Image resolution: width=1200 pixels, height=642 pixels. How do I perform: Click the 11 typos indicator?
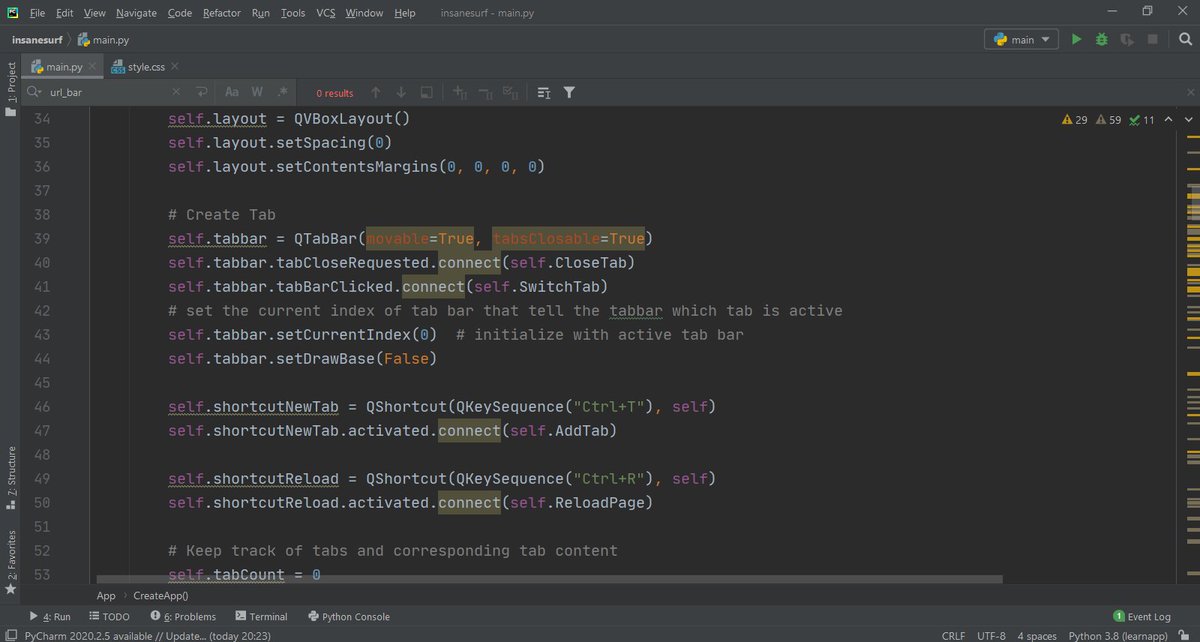[x=1141, y=120]
